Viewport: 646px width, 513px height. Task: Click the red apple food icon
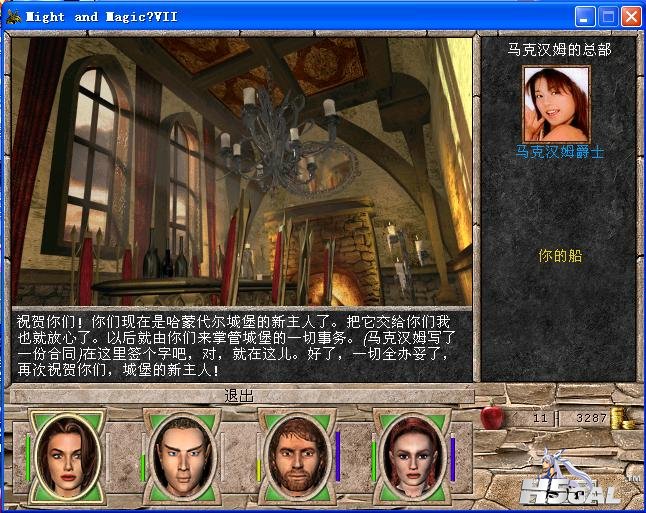tap(492, 415)
